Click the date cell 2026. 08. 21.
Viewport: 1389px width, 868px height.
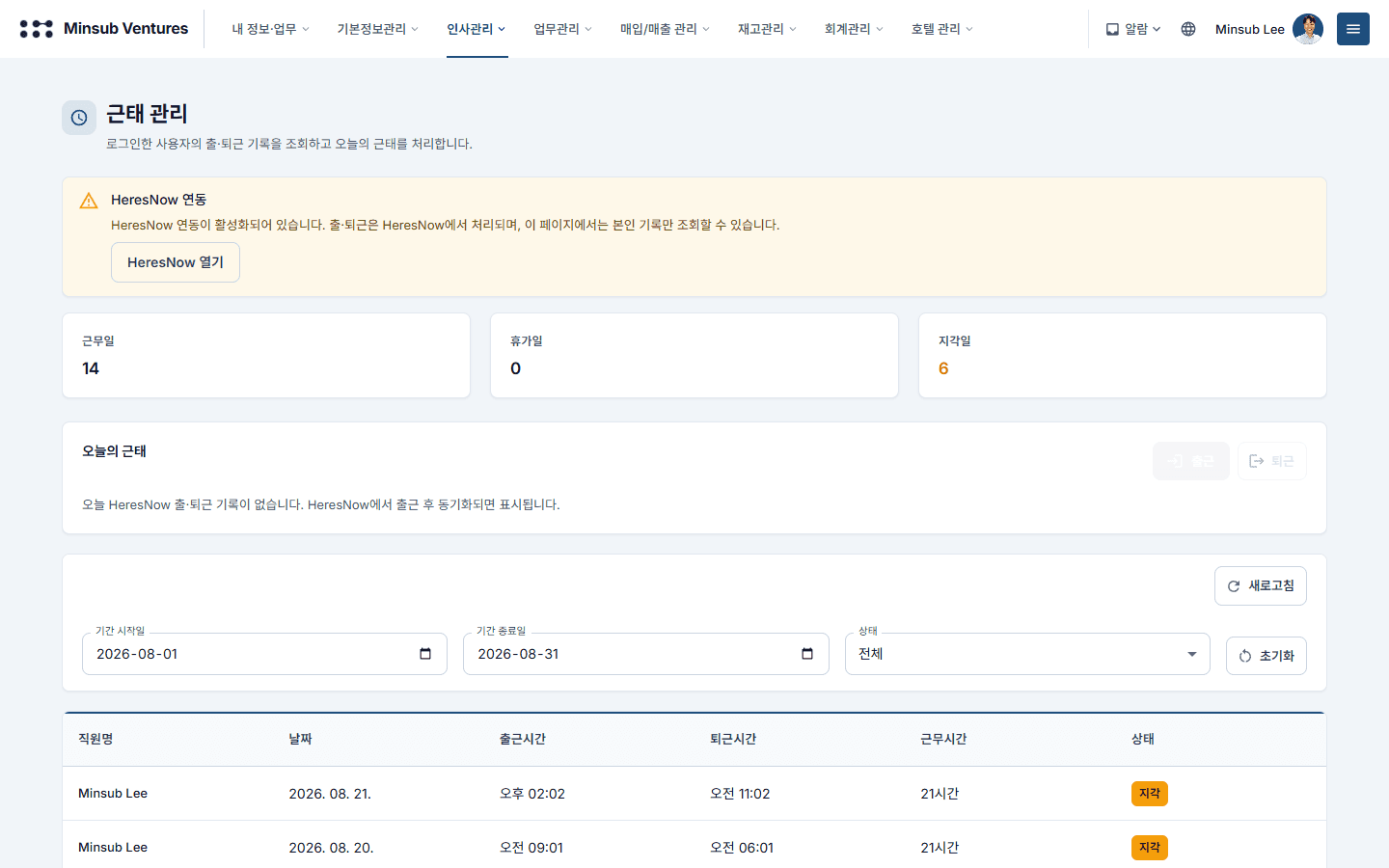click(x=330, y=794)
